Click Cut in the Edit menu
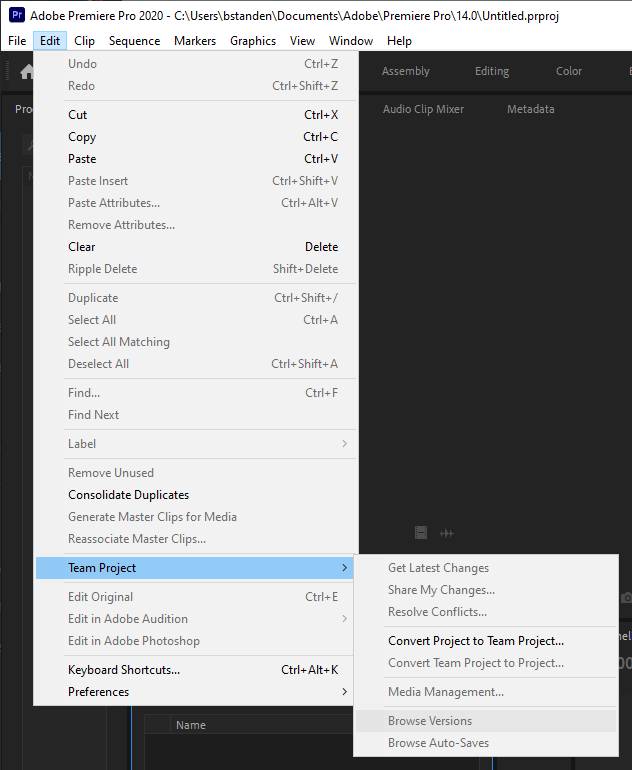Viewport: 632px width, 770px height. pos(78,115)
